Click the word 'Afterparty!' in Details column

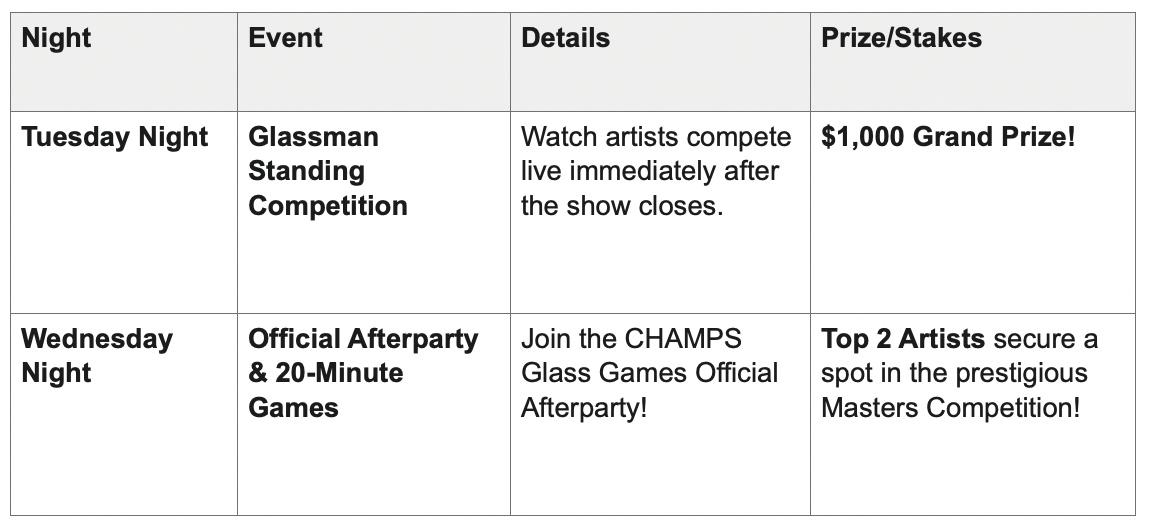coord(584,408)
